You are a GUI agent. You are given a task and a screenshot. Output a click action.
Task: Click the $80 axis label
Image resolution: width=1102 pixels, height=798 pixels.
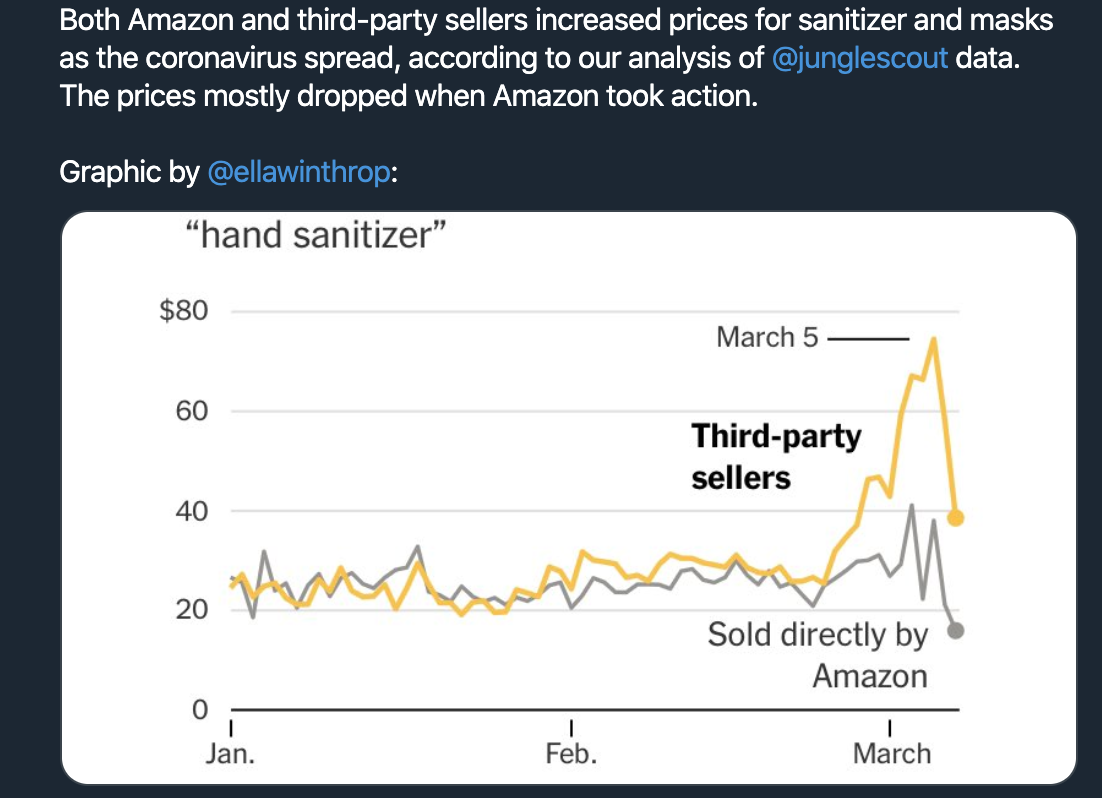(184, 310)
